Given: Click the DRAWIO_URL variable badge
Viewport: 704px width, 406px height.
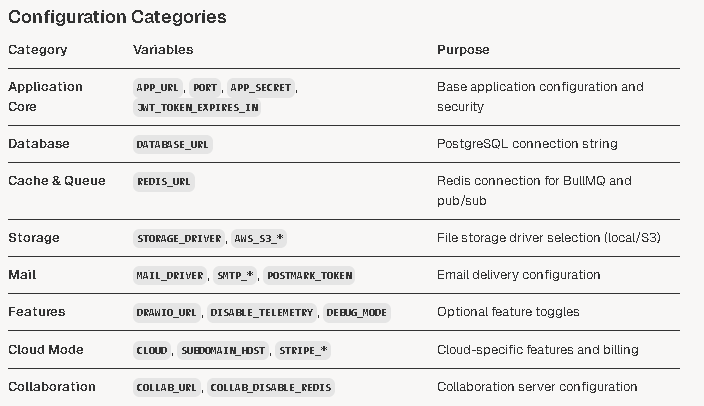Looking at the screenshot, I should coord(166,313).
